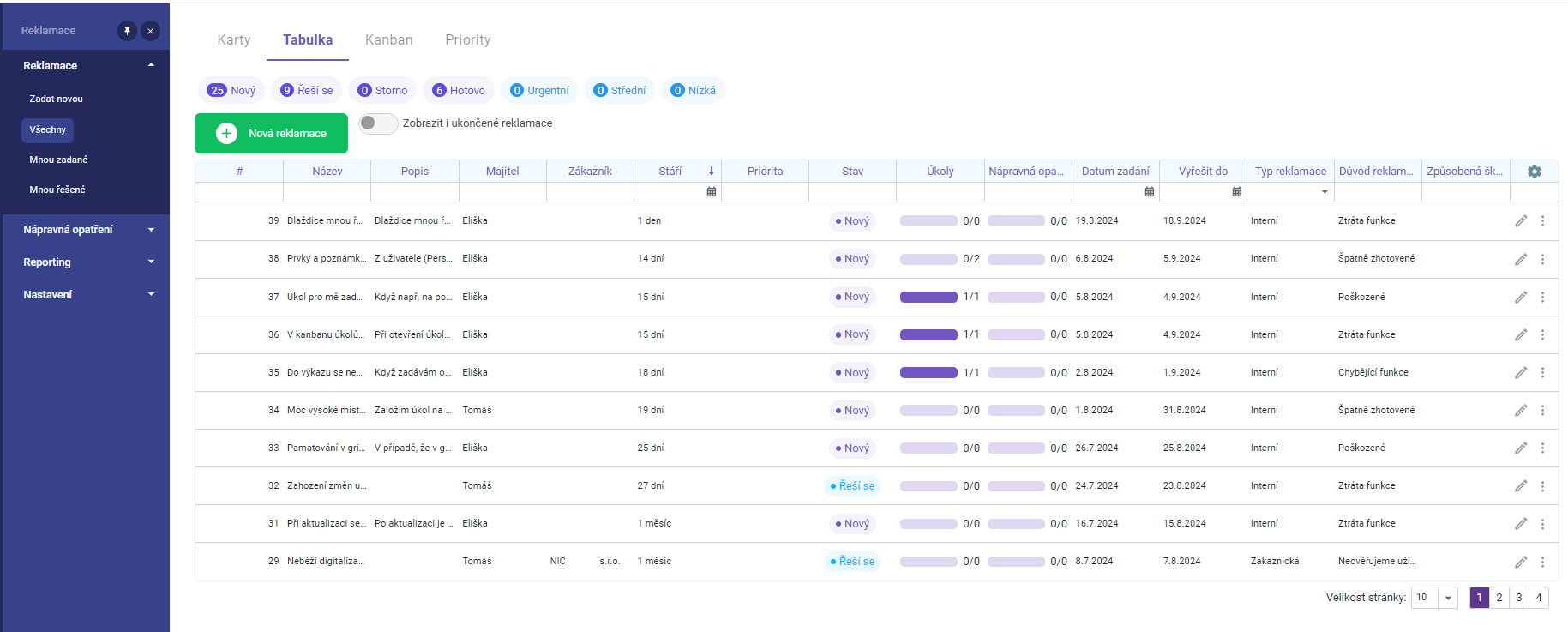Open Zadat novou in sidebar
The width and height of the screenshot is (1568, 632).
[x=57, y=99]
